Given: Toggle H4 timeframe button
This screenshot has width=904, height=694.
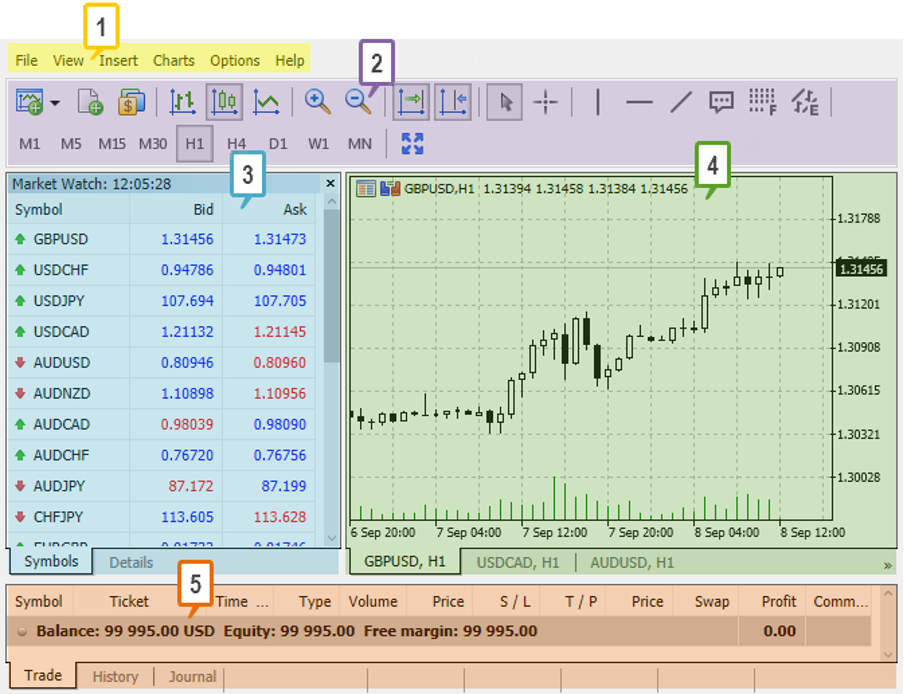Looking at the screenshot, I should point(236,143).
